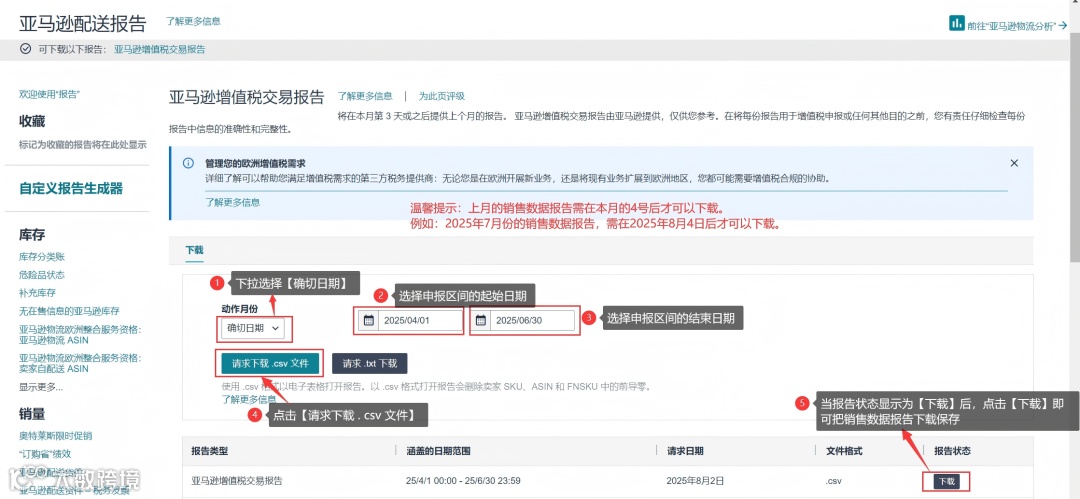Click the 请求日期 column header

(x=685, y=451)
